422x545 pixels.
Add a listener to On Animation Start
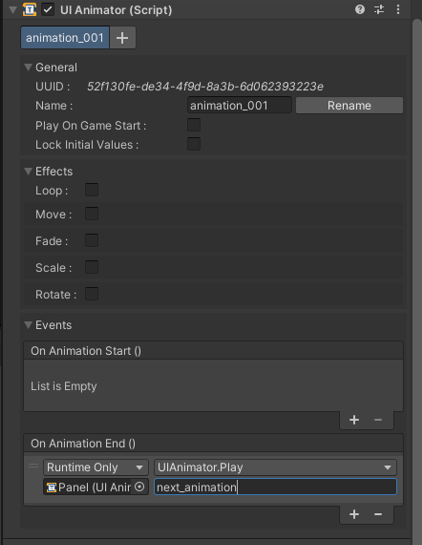point(354,420)
